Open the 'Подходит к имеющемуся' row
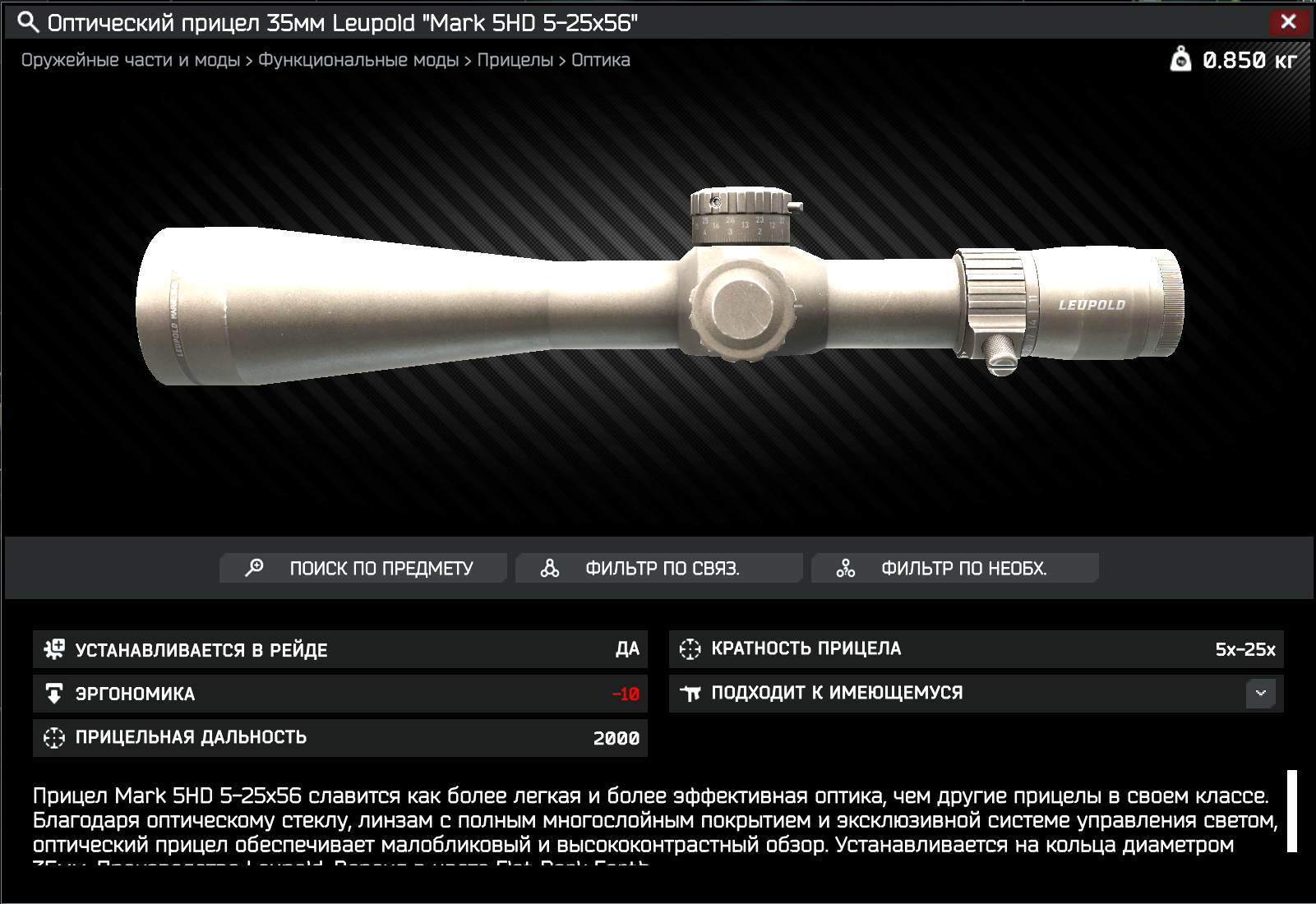The width and height of the screenshot is (1316, 904). [977, 694]
